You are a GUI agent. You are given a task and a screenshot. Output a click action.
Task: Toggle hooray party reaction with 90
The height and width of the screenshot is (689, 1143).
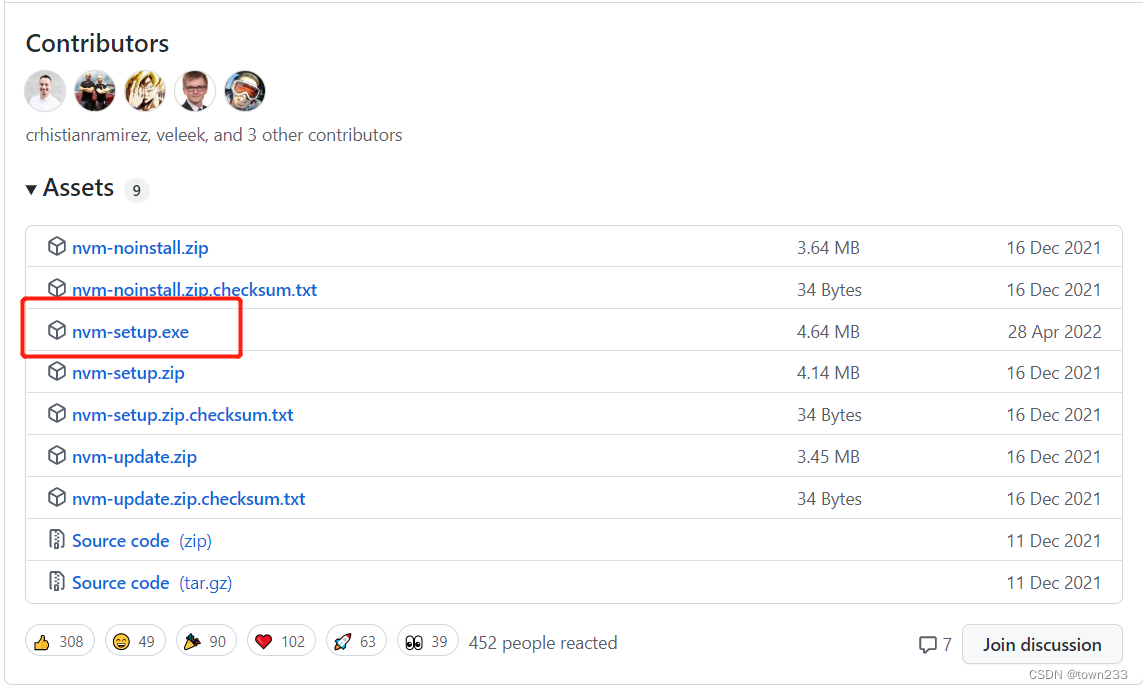206,642
